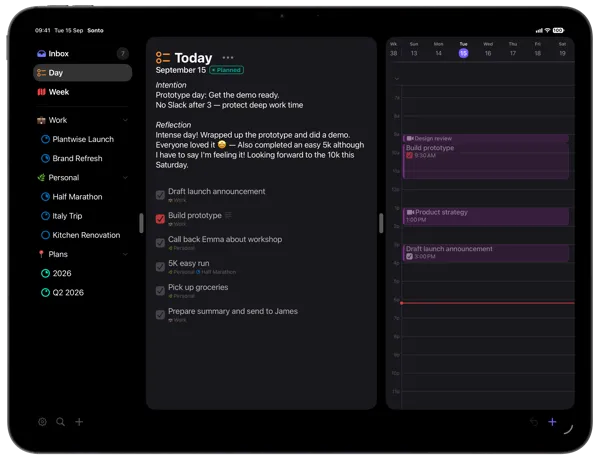
Task: Open the Q2 2026 plan
Action: tap(68, 292)
